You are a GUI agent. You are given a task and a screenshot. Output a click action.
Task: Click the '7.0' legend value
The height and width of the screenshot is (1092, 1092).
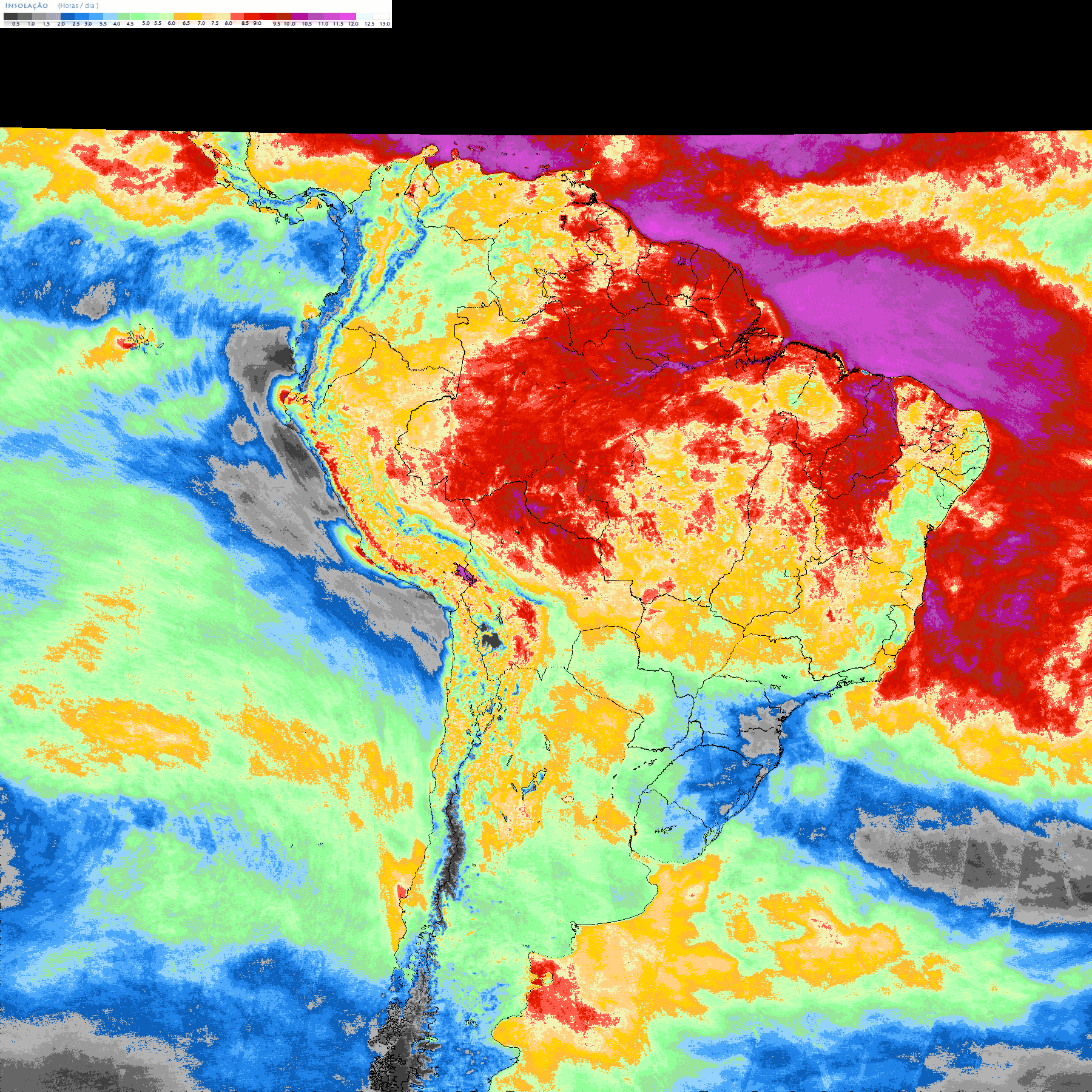pos(201,23)
